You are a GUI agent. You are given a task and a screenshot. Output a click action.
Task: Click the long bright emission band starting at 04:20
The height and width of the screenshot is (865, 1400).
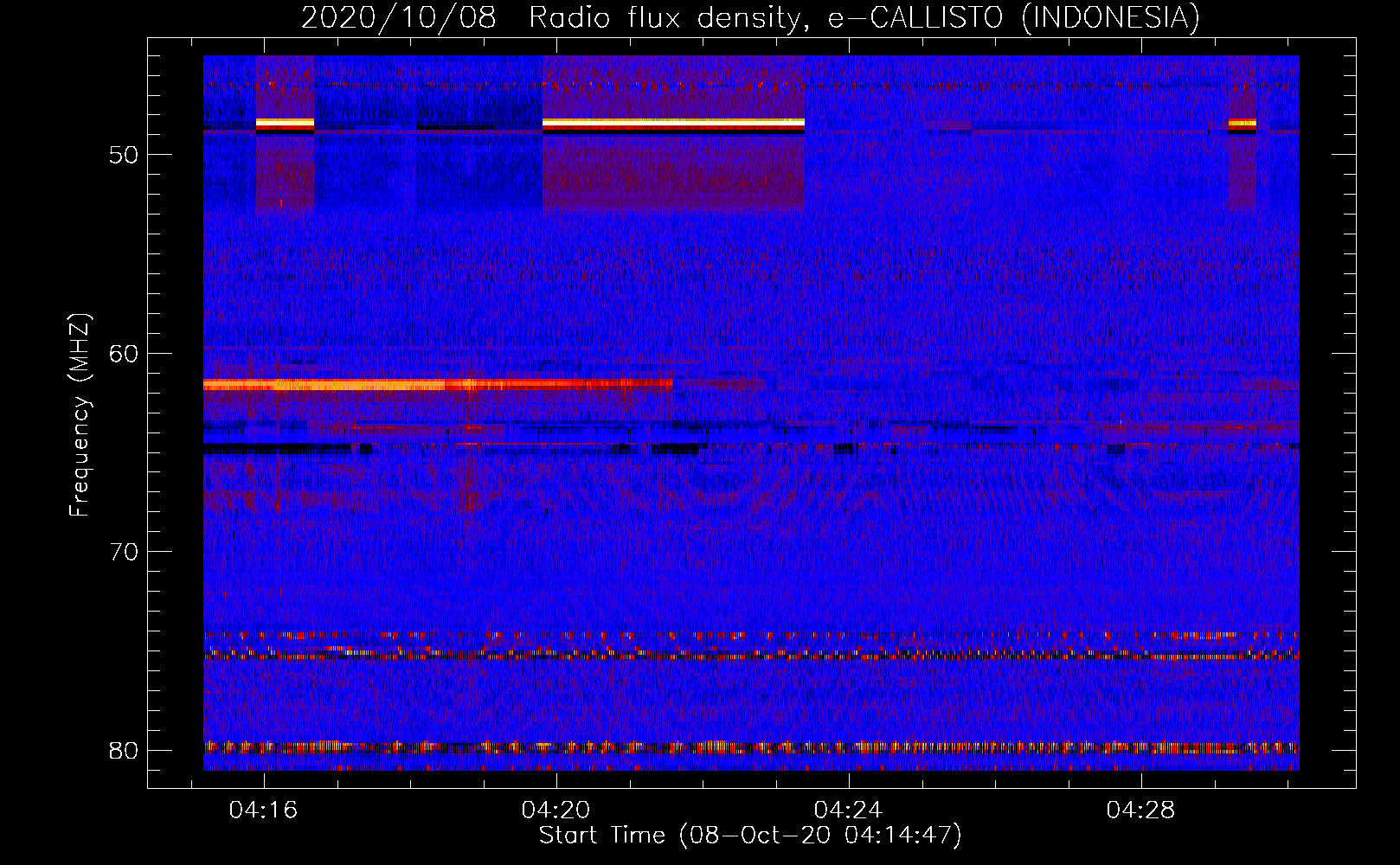[673, 124]
